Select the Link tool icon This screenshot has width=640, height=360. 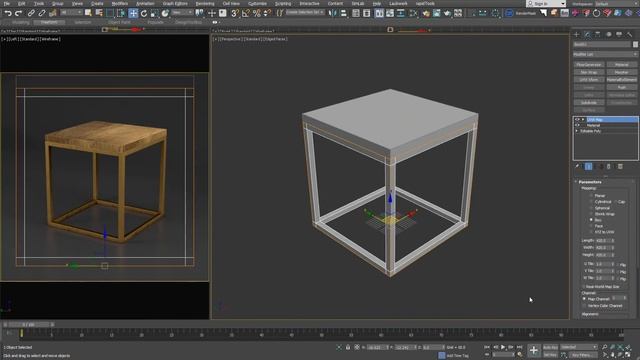[31, 13]
